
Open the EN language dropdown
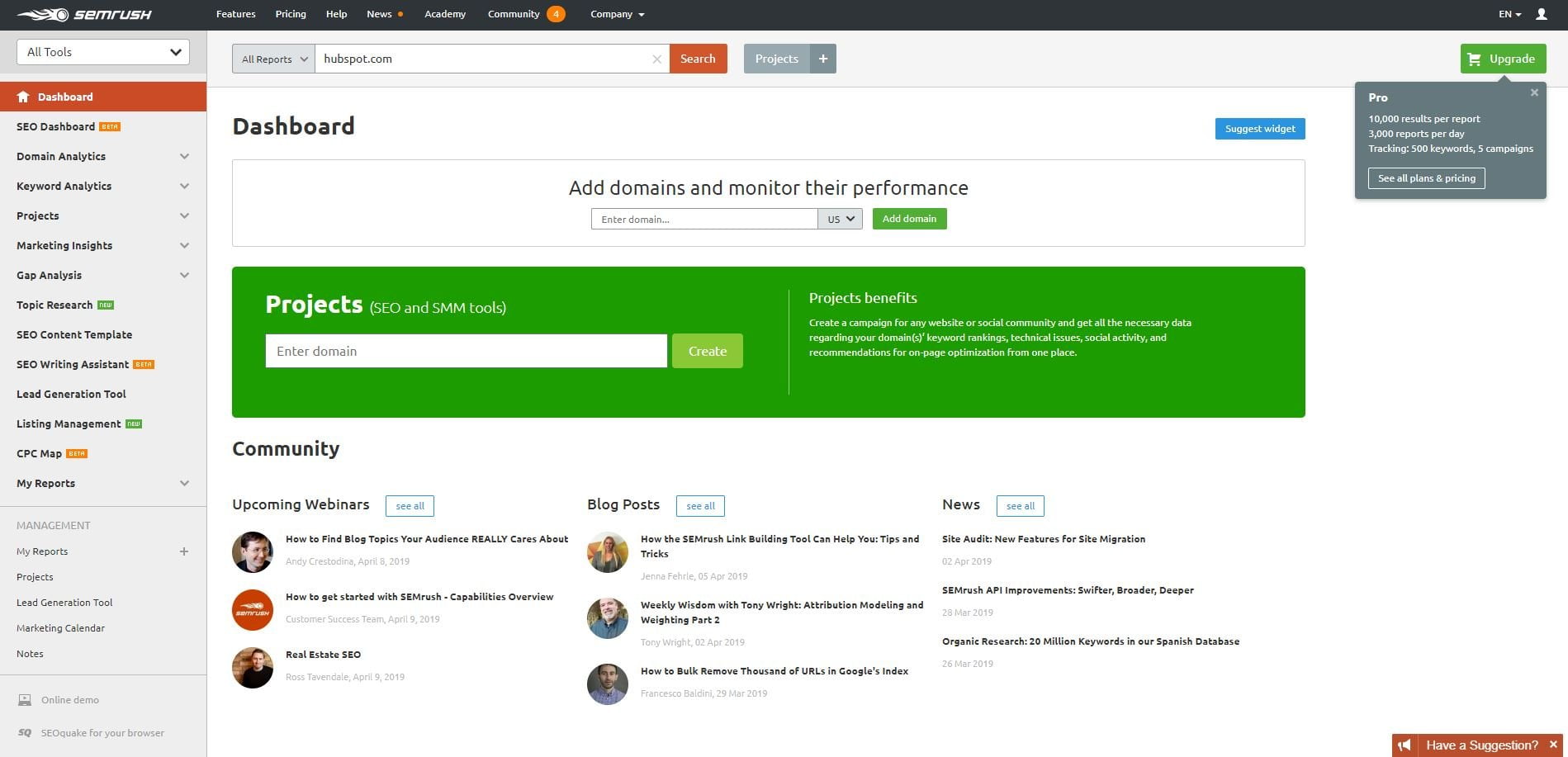pyautogui.click(x=1509, y=14)
